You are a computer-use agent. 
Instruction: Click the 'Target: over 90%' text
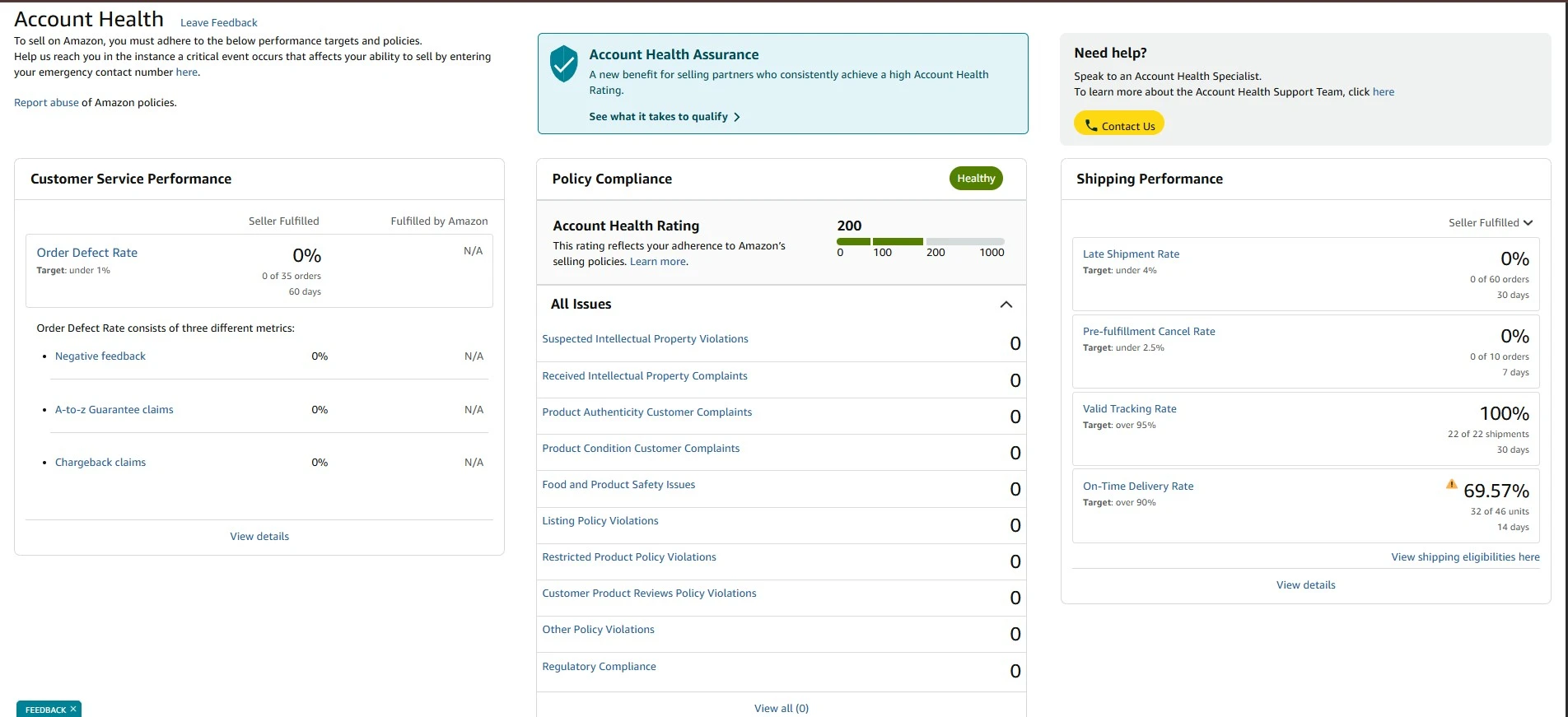[x=1119, y=503]
